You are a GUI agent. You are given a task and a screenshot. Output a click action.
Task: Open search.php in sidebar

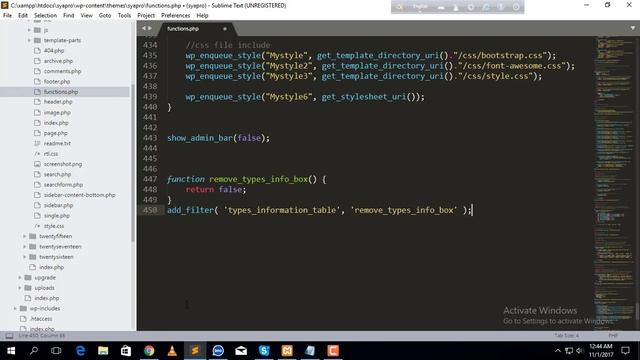point(58,174)
